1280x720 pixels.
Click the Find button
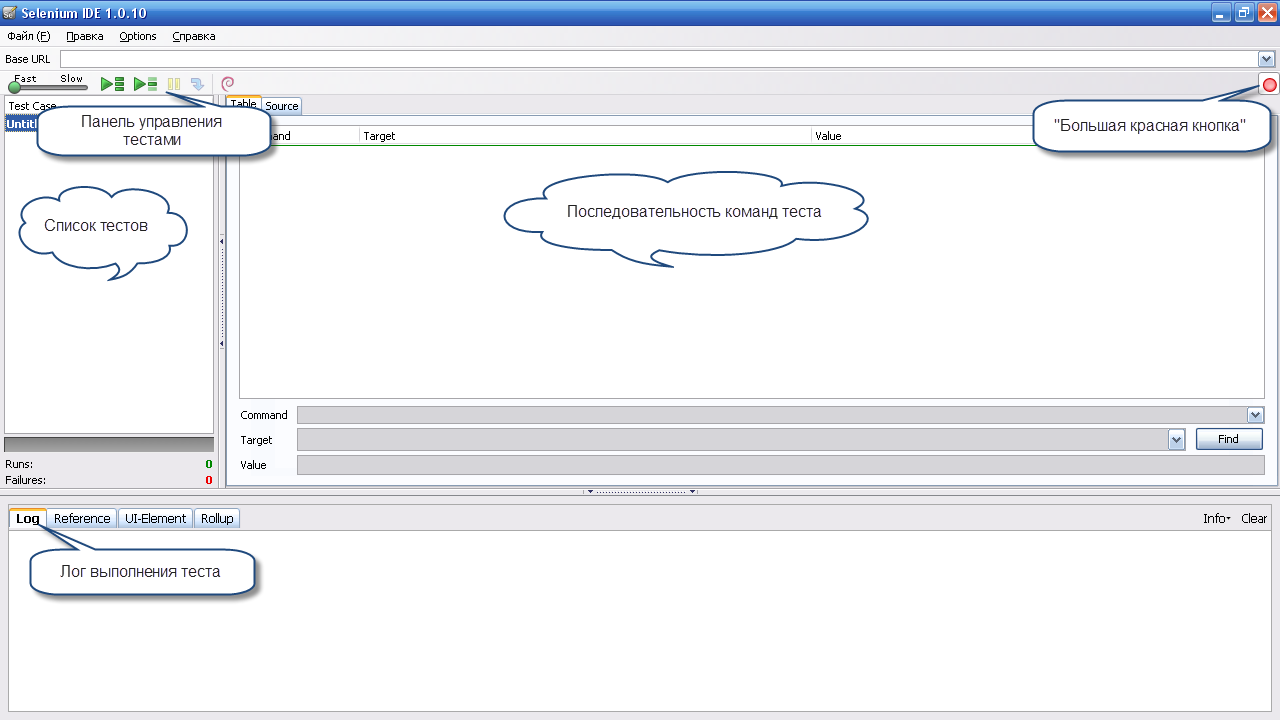1229,439
